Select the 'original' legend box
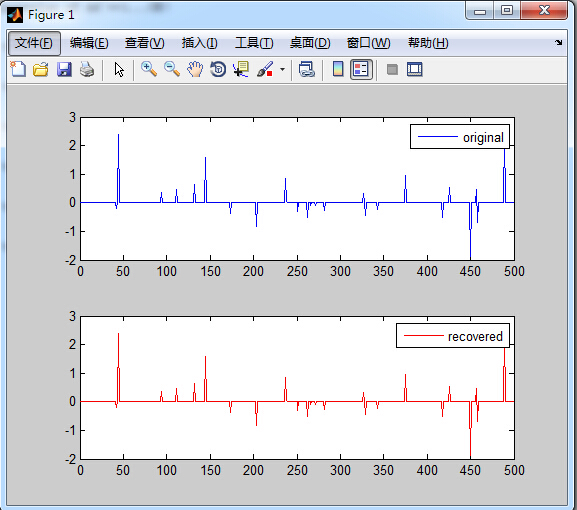This screenshot has width=577, height=510. (460, 137)
